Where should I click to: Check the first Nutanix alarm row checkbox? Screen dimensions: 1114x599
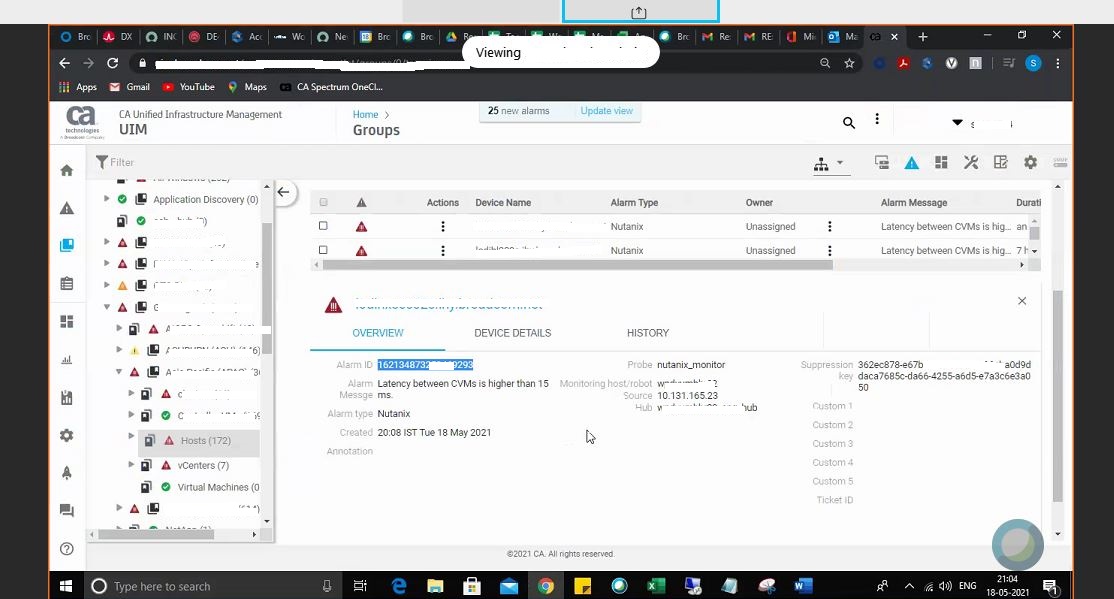tap(323, 226)
